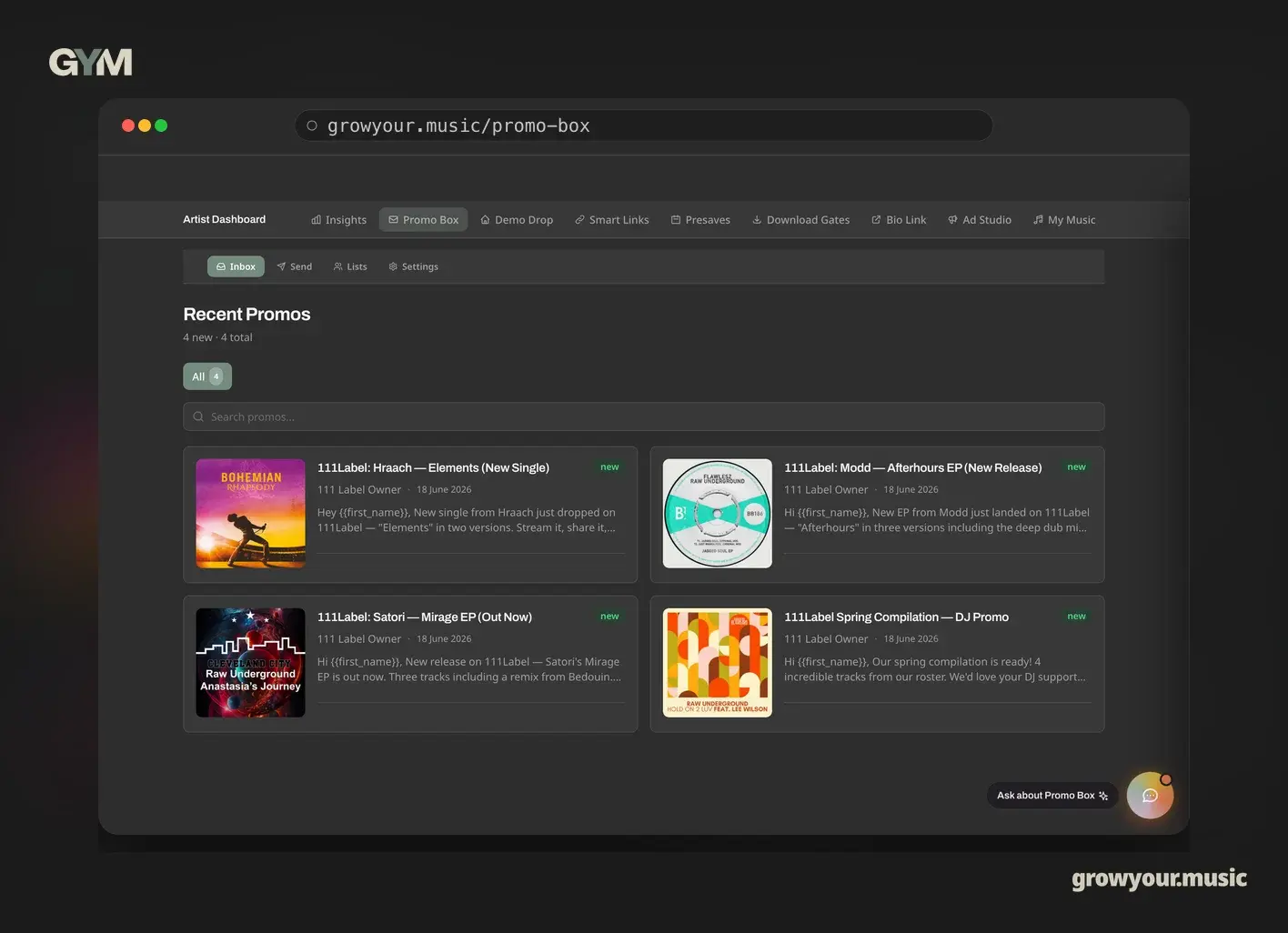
Task: Open the Insights tab
Action: (338, 220)
